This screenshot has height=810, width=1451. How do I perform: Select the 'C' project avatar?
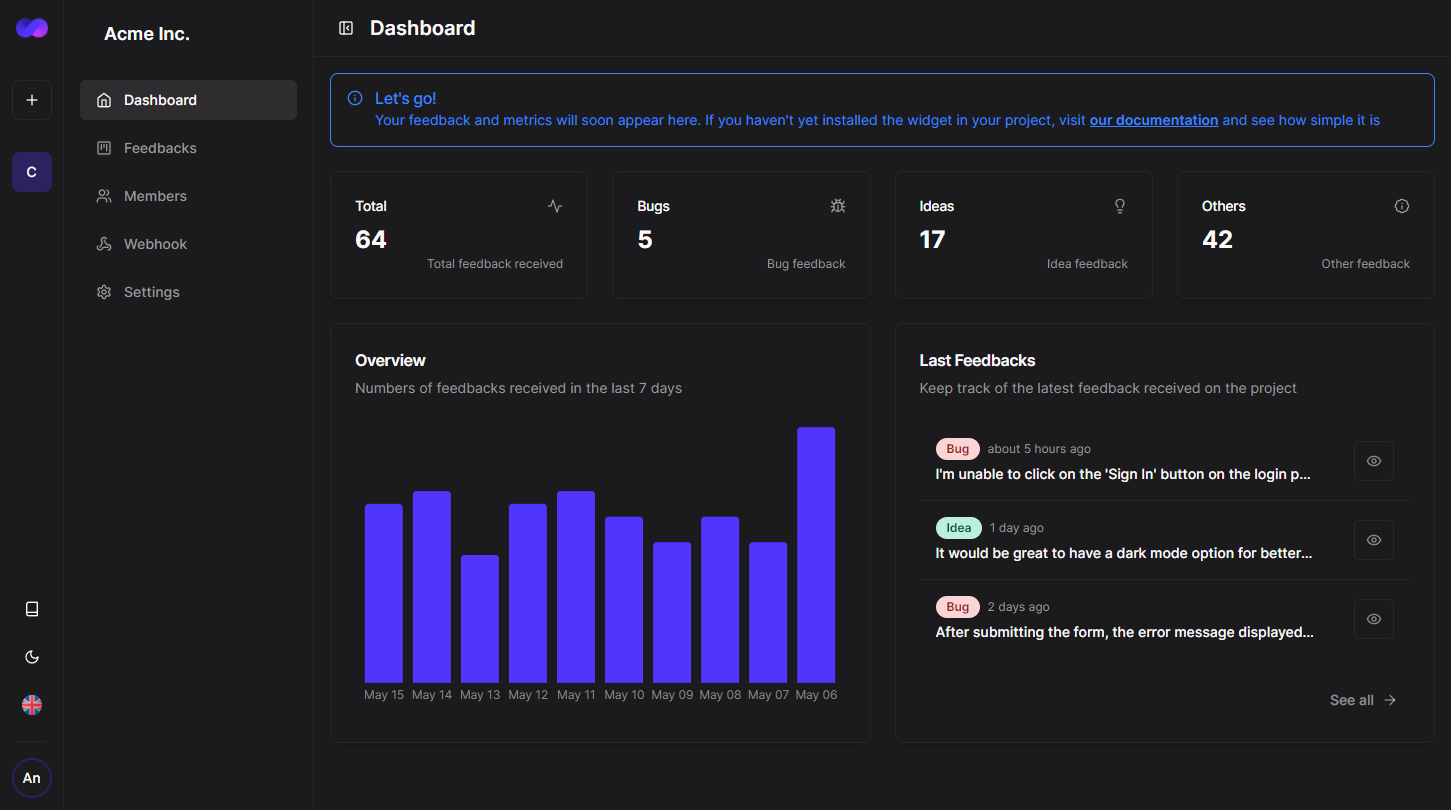[x=32, y=172]
